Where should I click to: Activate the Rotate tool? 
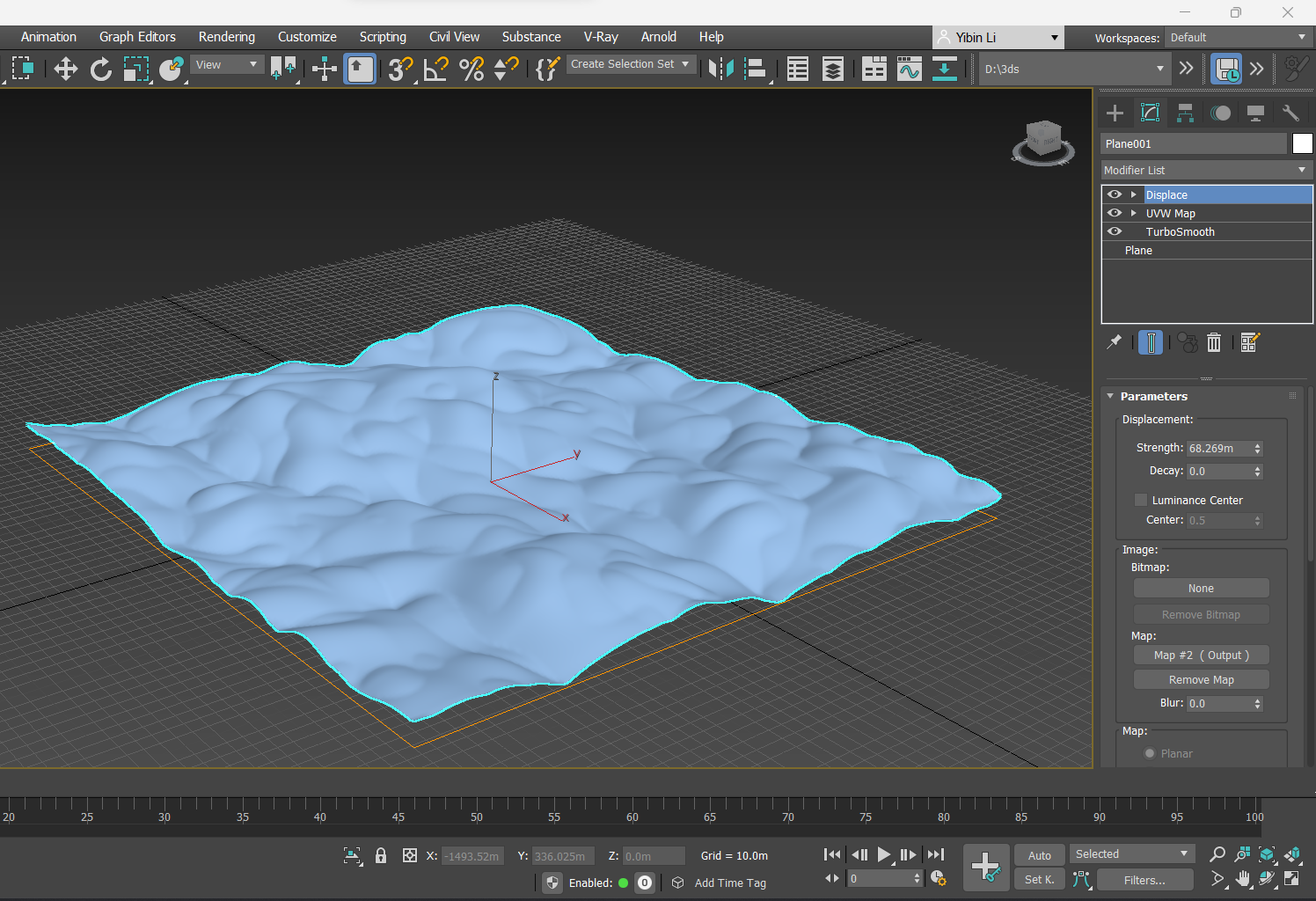[x=101, y=69]
